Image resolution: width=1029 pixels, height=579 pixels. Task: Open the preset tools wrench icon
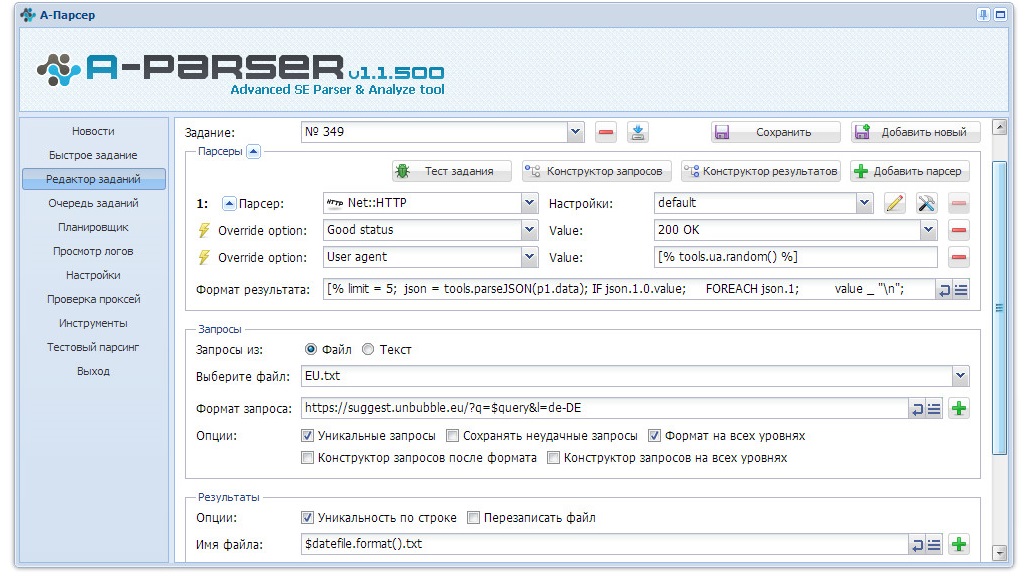pyautogui.click(x=927, y=204)
